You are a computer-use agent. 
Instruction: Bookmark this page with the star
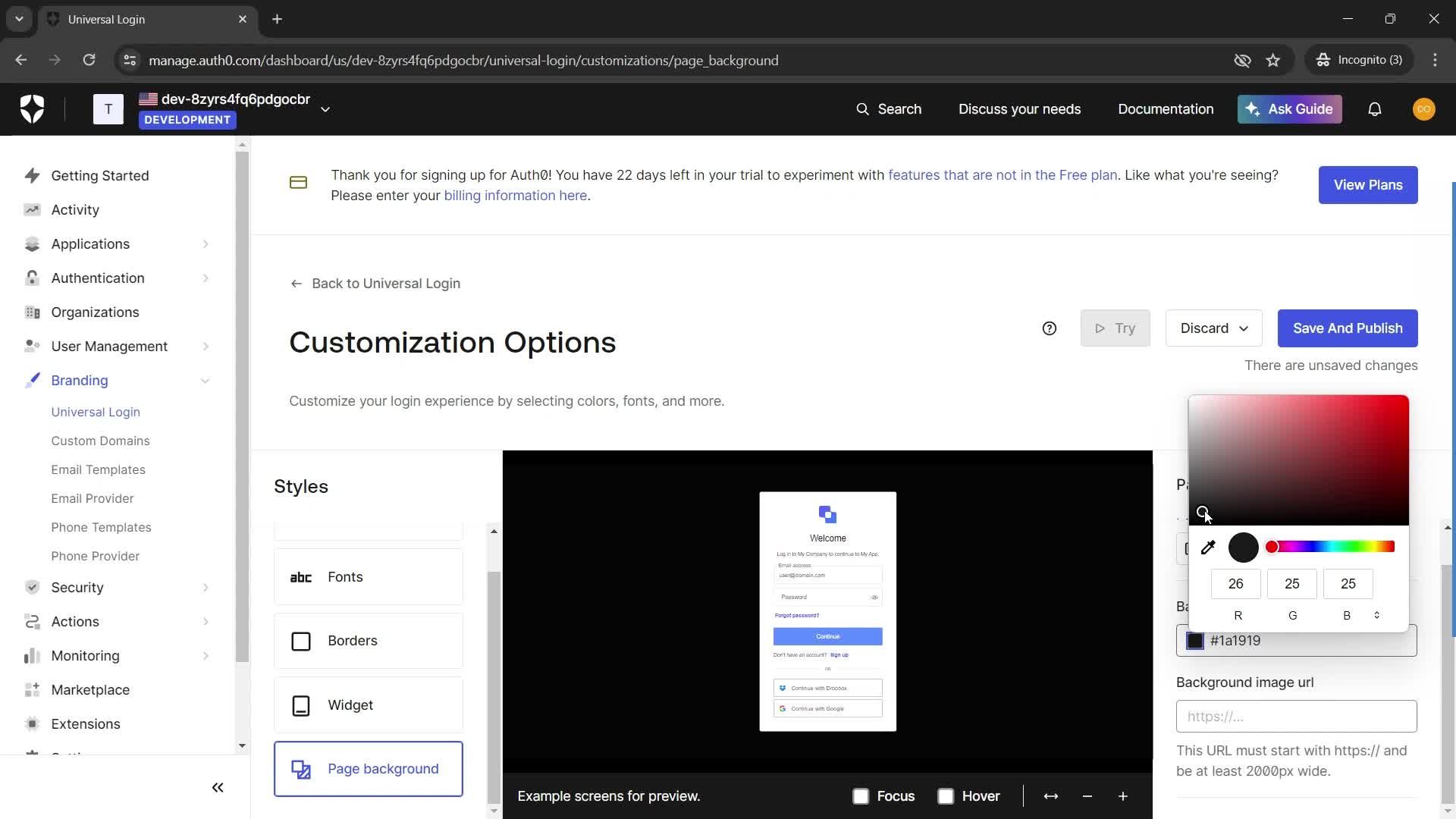tap(1273, 61)
